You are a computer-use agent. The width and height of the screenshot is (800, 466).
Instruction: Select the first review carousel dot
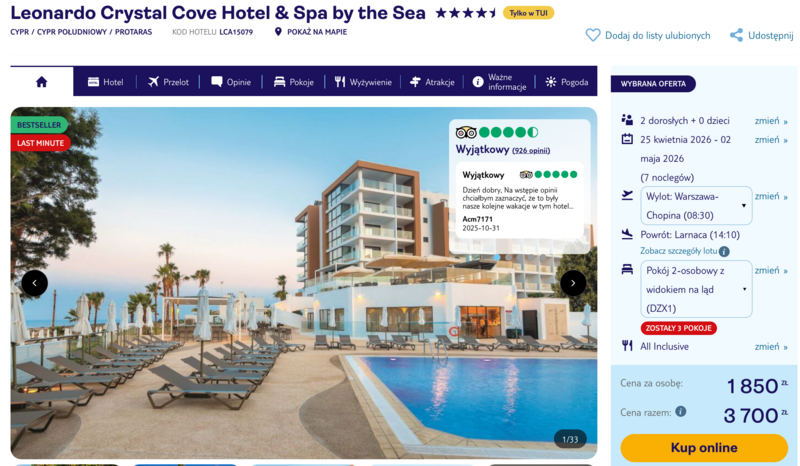[x=497, y=258]
